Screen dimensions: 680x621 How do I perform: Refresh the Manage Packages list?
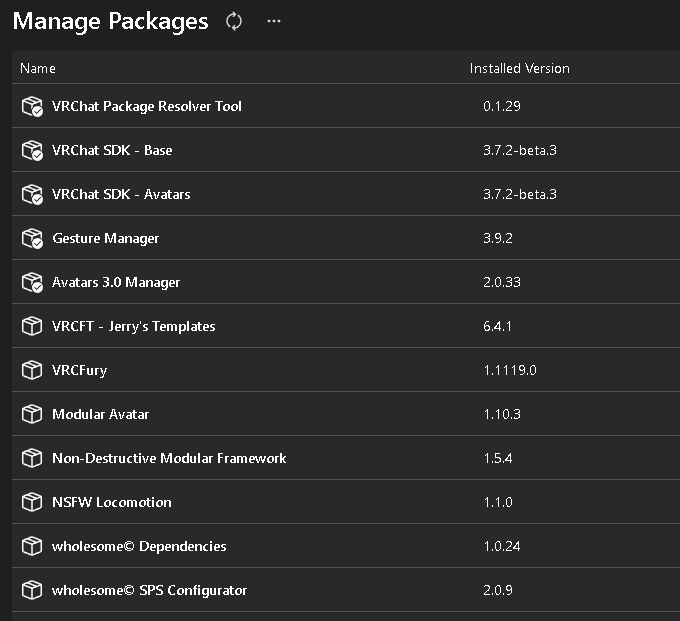(234, 21)
